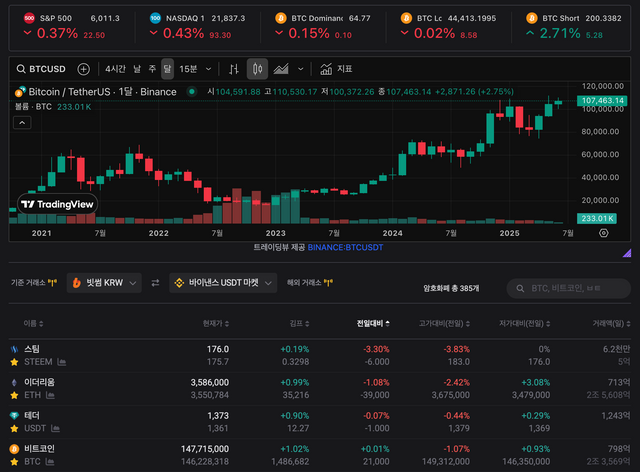Open the BINANCE:BTCUSDT link
Image resolution: width=640 pixels, height=472 pixels.
pyautogui.click(x=345, y=247)
